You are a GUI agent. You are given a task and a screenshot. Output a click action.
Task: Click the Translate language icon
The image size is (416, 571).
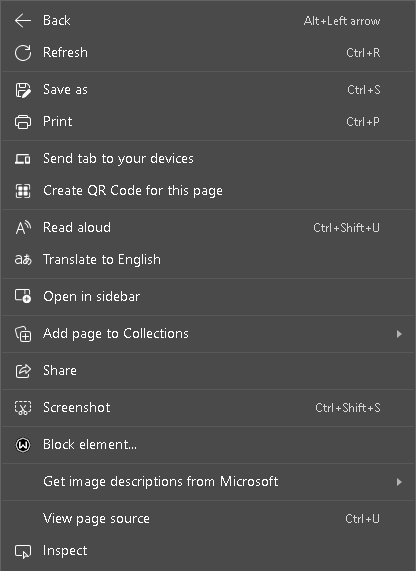point(23,260)
